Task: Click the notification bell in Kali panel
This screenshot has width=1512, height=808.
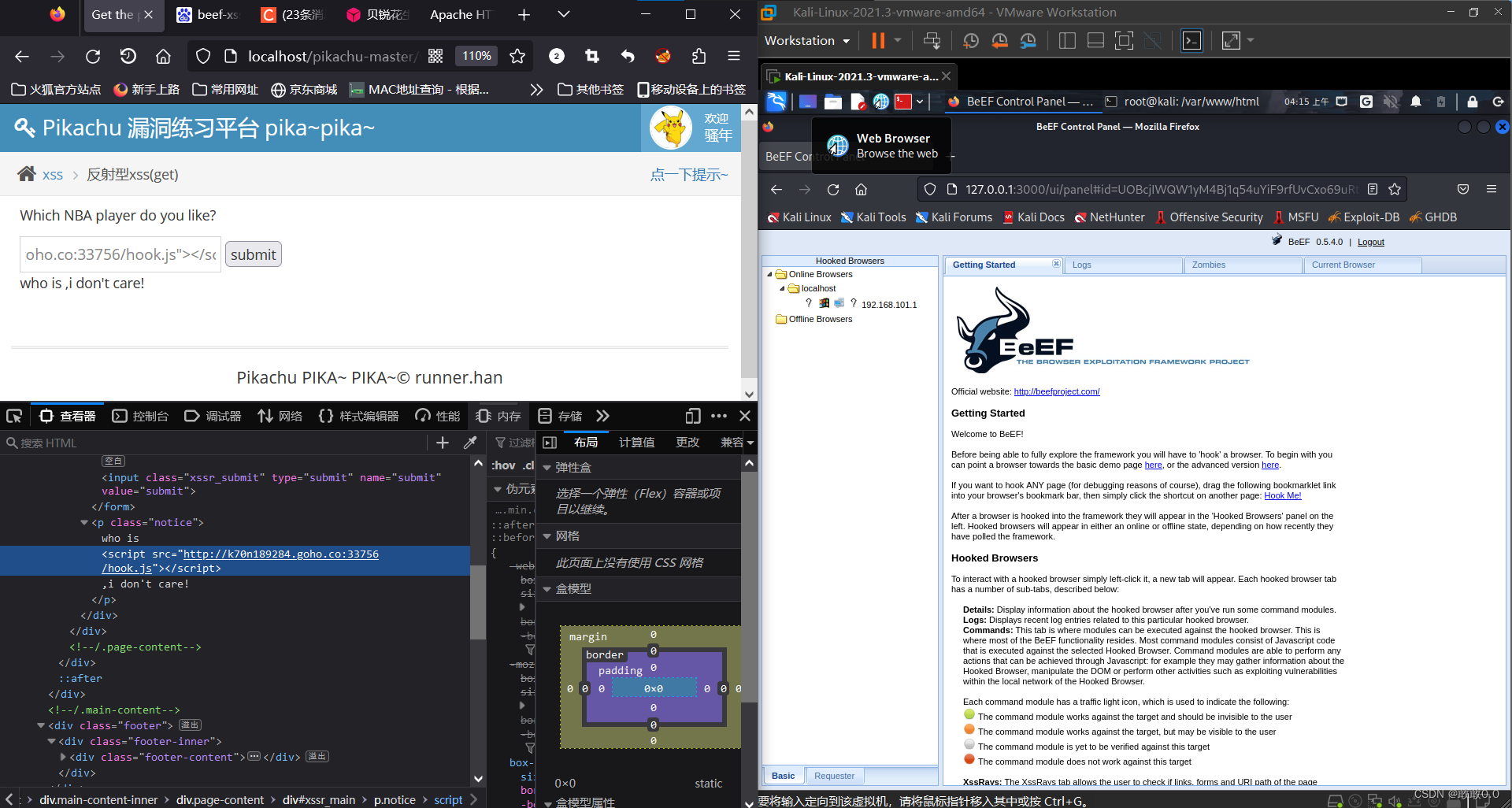Action: tap(1416, 102)
